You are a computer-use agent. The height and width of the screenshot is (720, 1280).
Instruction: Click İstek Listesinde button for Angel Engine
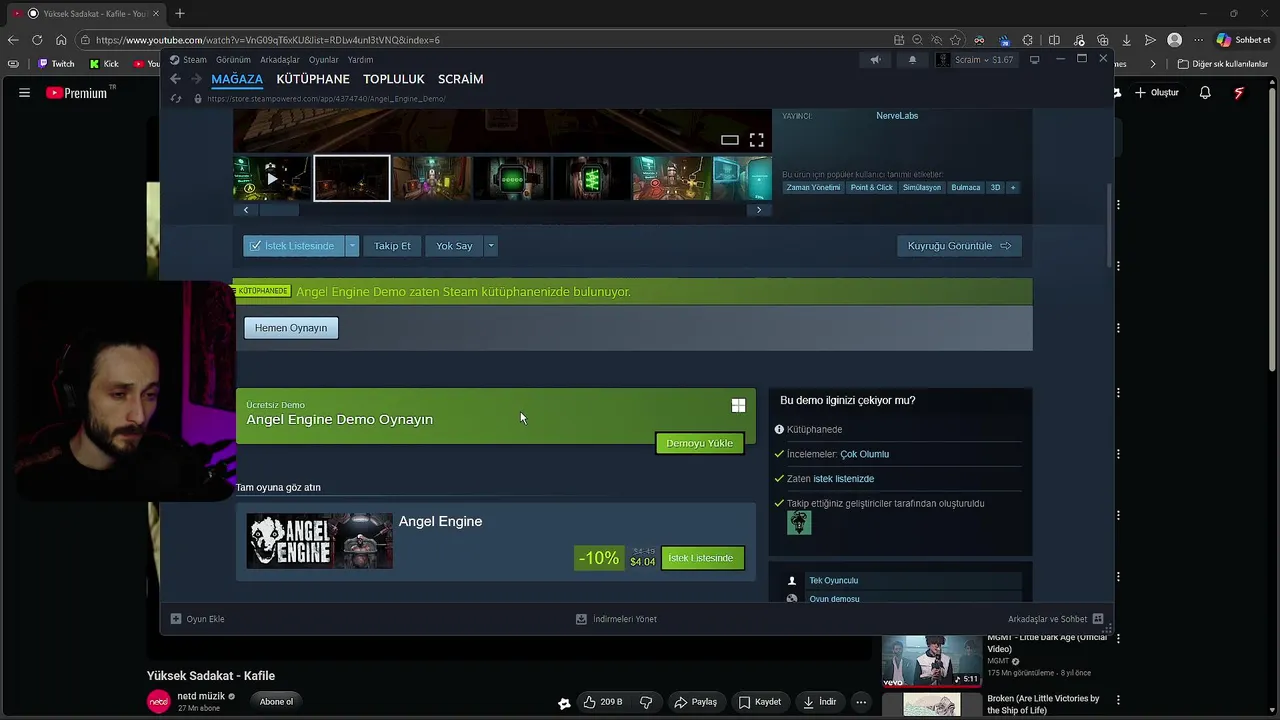pyautogui.click(x=702, y=558)
